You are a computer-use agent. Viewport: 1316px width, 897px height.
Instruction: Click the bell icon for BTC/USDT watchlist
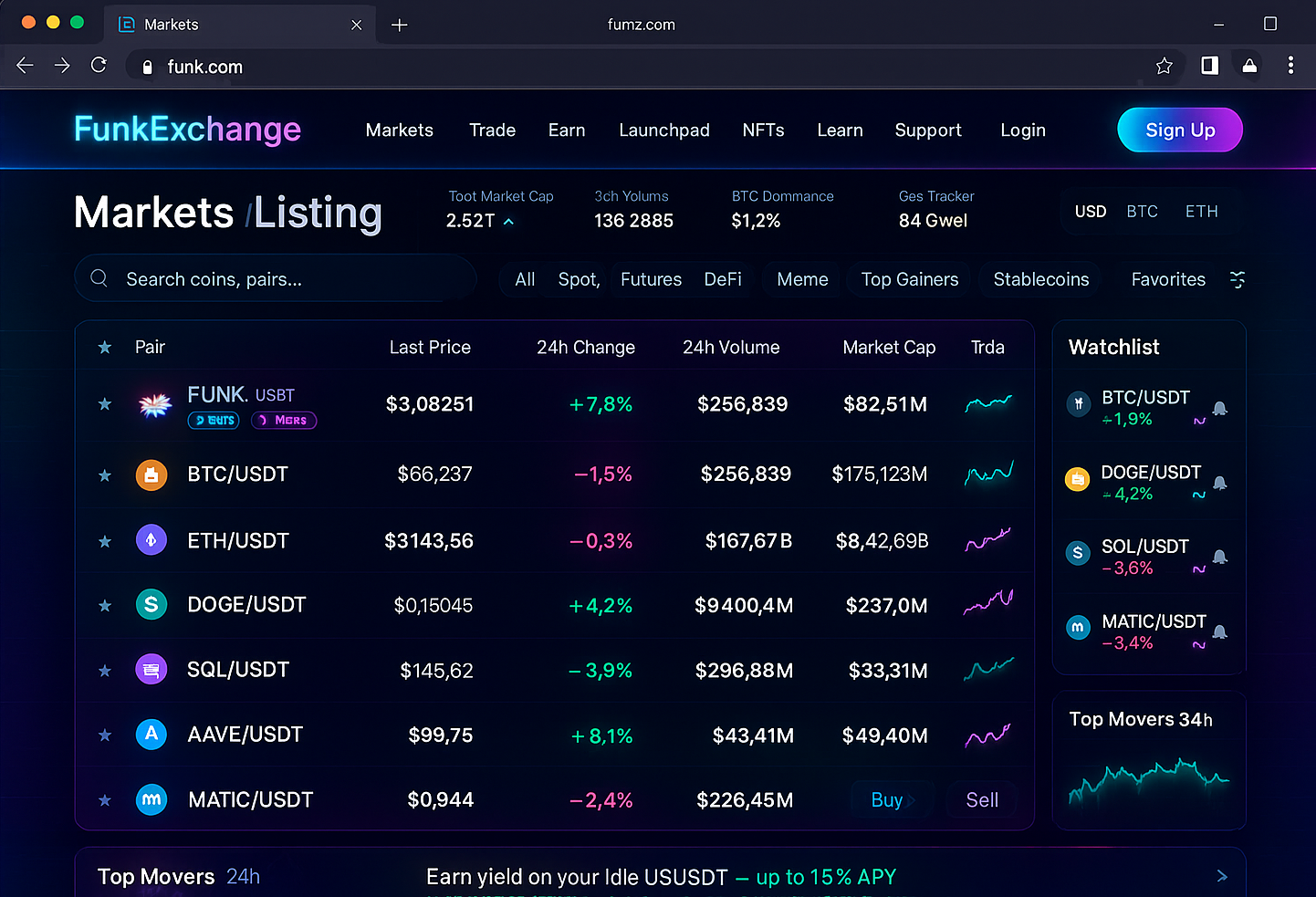pos(1220,408)
